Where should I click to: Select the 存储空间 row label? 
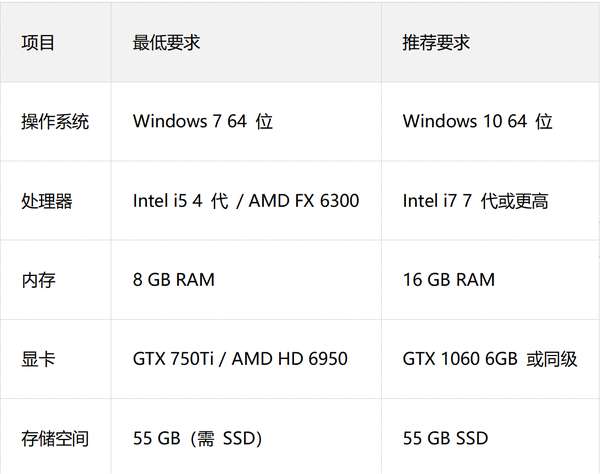tap(55, 438)
